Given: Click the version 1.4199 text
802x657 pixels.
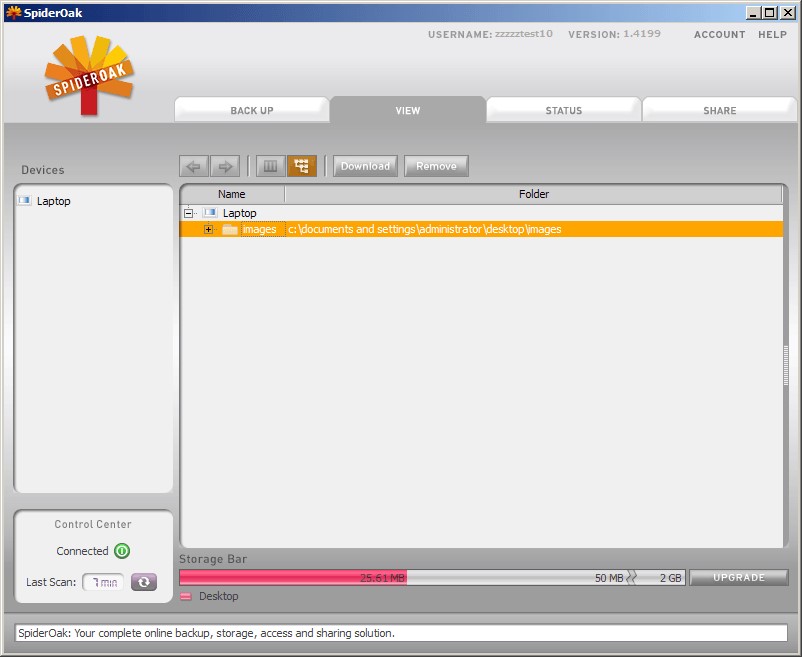Looking at the screenshot, I should point(642,34).
